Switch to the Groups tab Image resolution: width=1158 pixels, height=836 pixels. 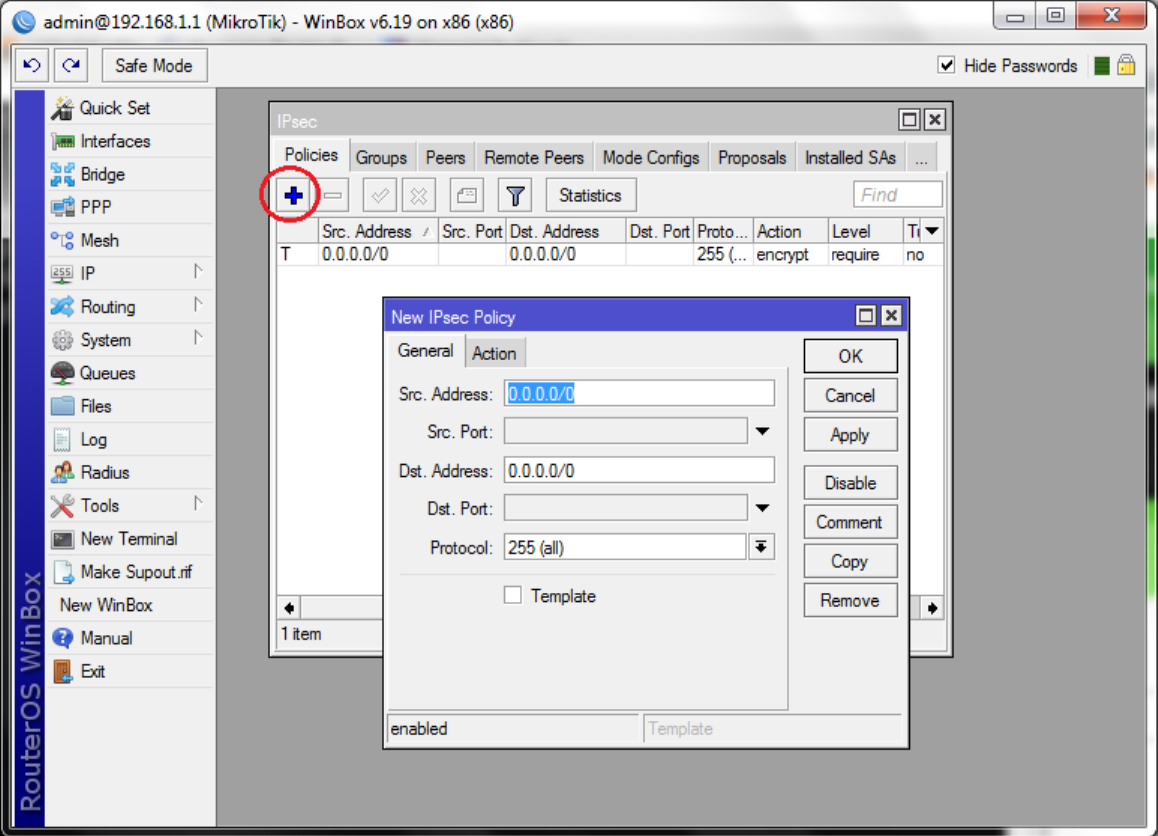(x=381, y=158)
